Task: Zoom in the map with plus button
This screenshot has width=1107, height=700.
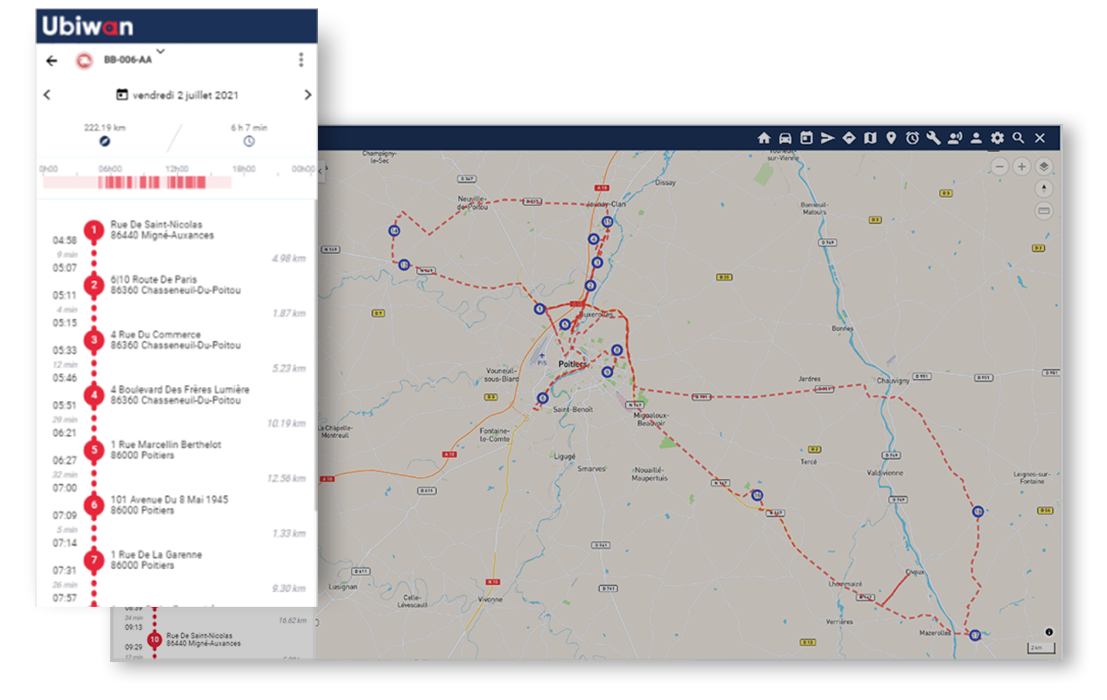Action: [1021, 167]
